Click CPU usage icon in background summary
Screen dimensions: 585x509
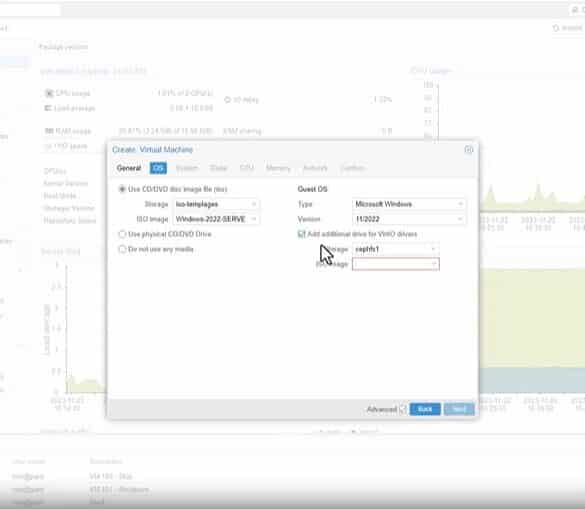(49, 93)
